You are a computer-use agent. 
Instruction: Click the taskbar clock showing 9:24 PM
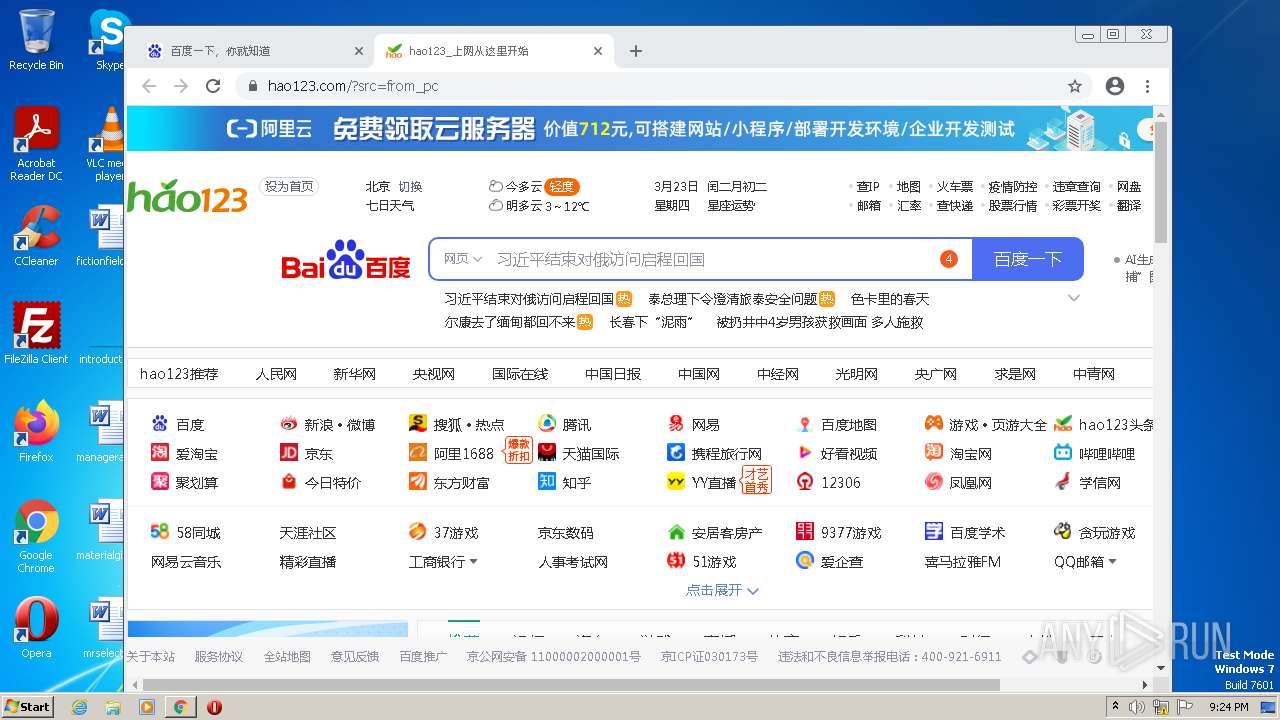pyautogui.click(x=1228, y=707)
